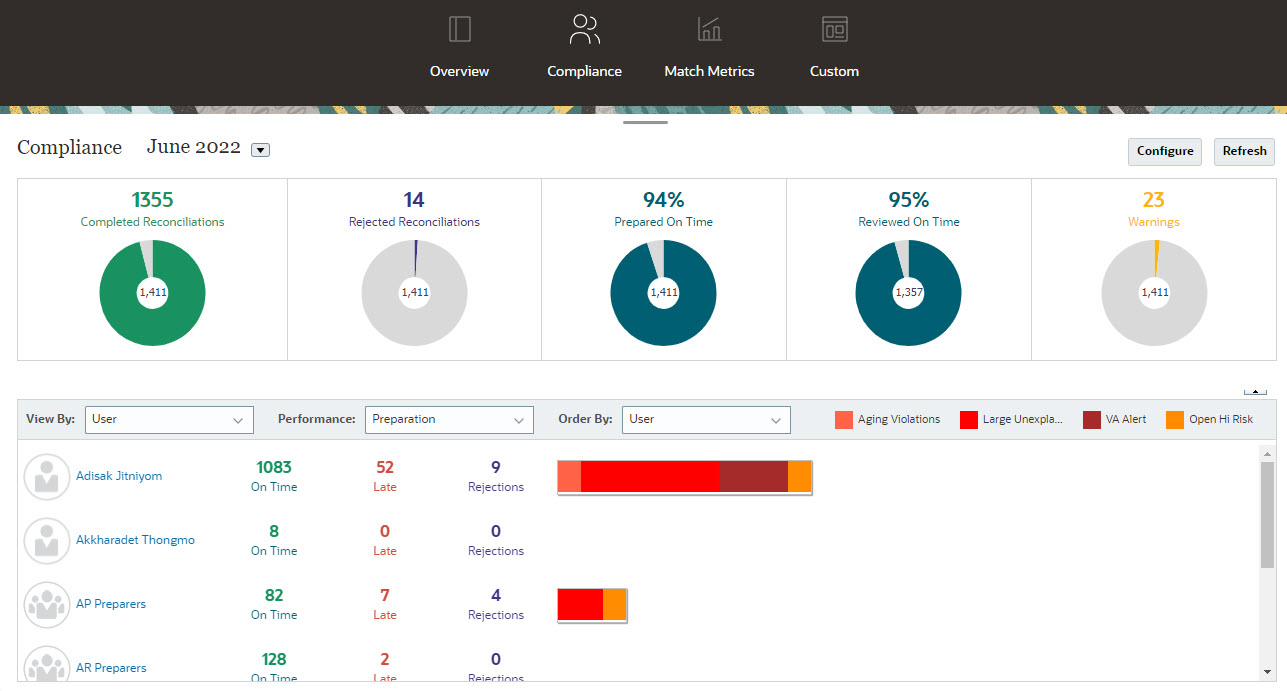Click Adisak Jitniyom's avatar picture
This screenshot has width=1287, height=691.
(47, 476)
